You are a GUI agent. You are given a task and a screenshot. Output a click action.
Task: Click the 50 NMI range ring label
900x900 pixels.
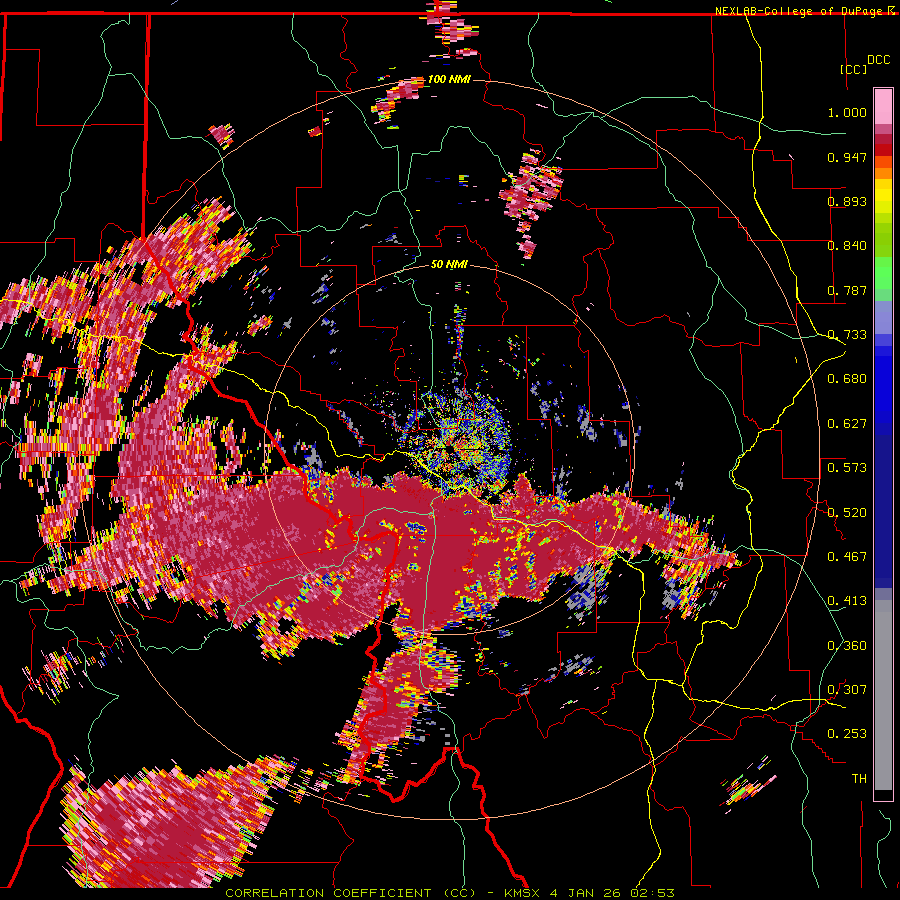coord(449,265)
